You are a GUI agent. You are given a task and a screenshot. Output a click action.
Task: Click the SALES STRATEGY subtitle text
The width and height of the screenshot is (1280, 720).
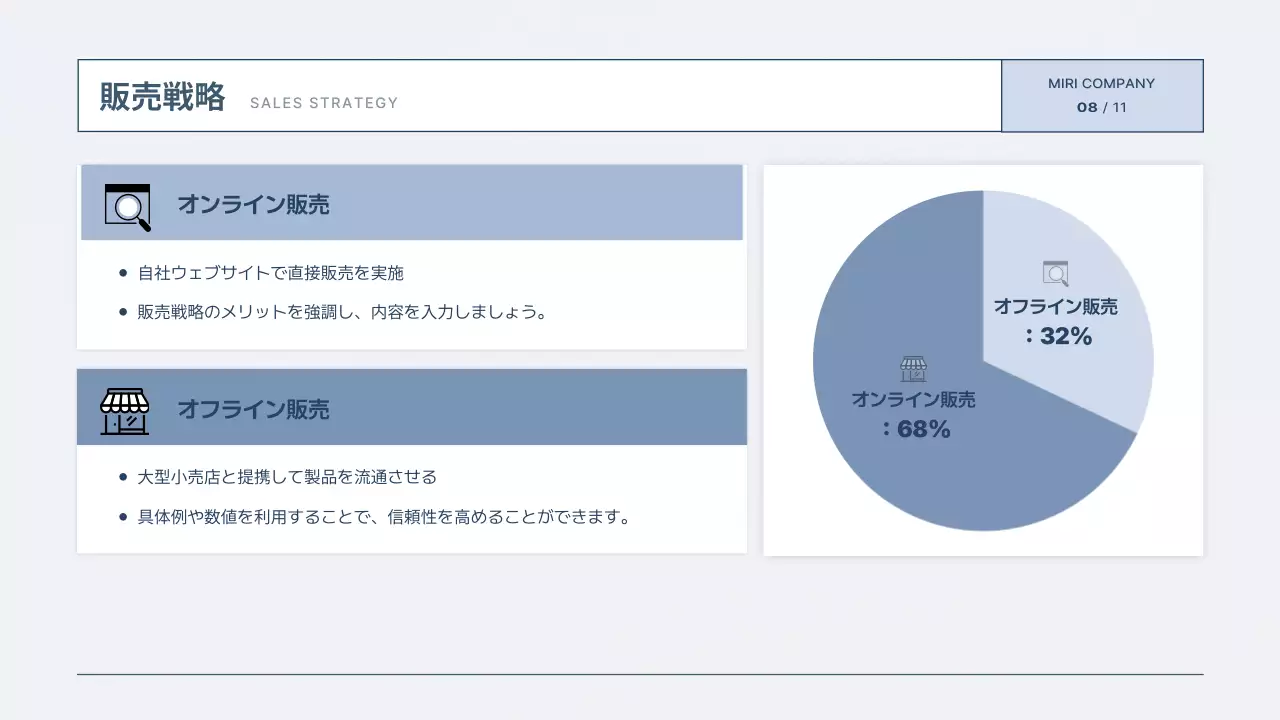[x=324, y=103]
